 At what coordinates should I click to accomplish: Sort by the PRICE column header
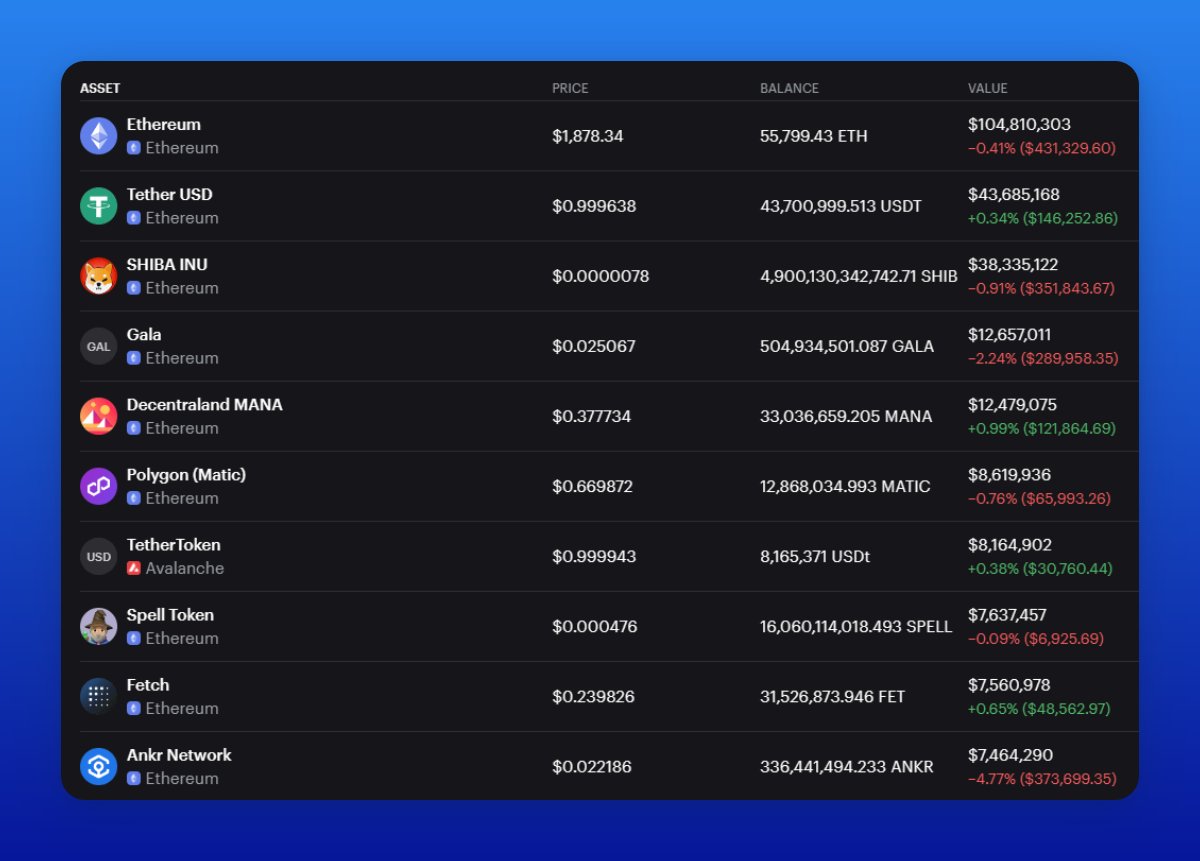pyautogui.click(x=570, y=88)
